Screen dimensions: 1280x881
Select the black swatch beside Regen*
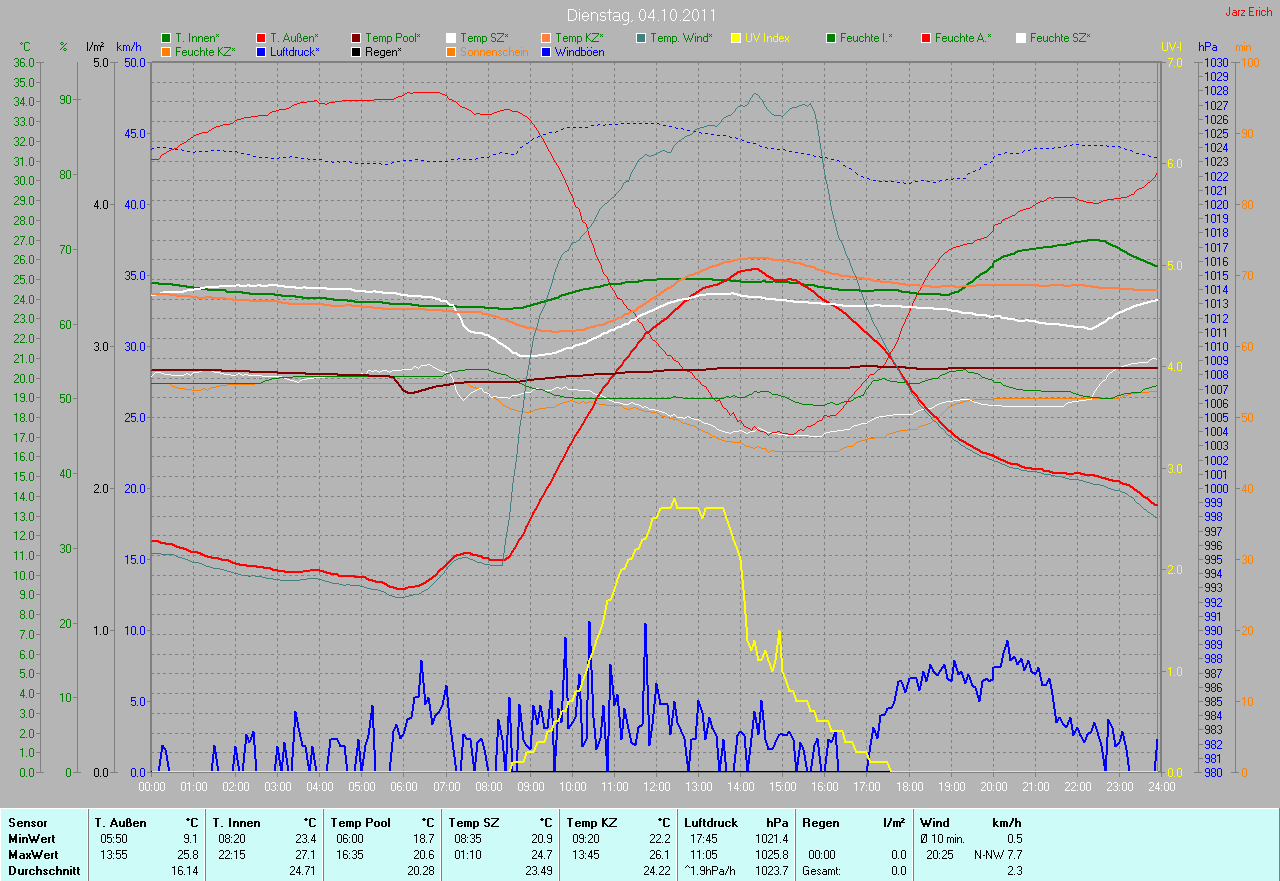(357, 51)
